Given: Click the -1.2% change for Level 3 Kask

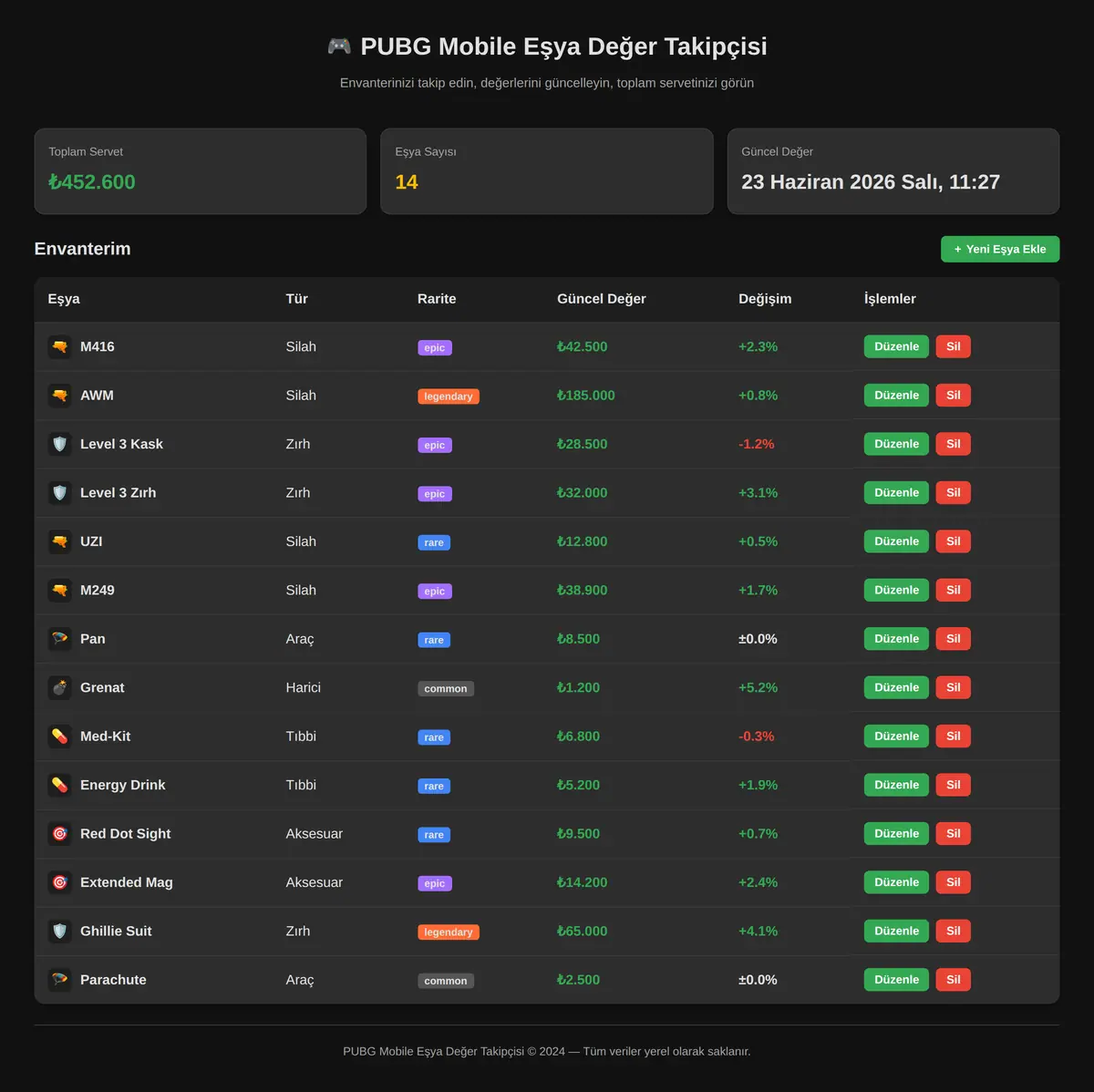Looking at the screenshot, I should point(757,444).
